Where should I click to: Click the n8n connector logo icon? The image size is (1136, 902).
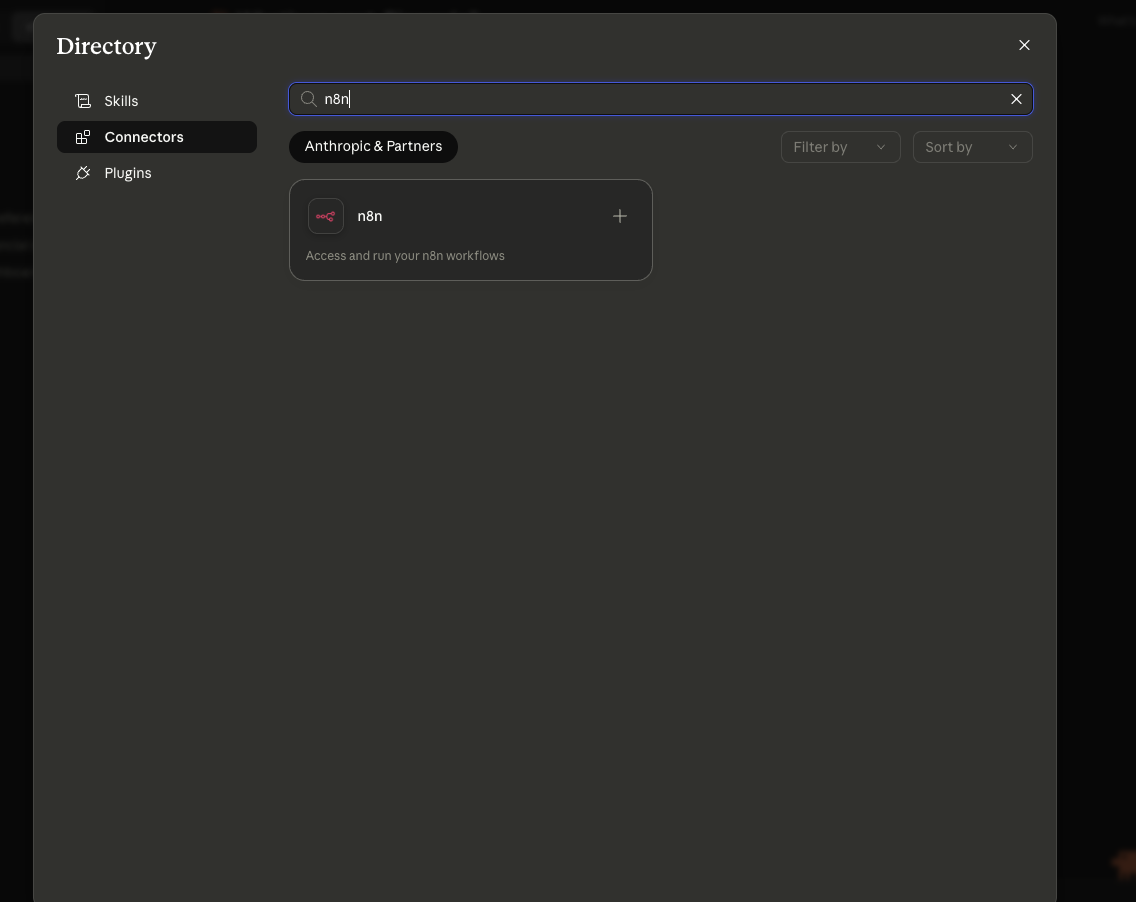pos(326,216)
